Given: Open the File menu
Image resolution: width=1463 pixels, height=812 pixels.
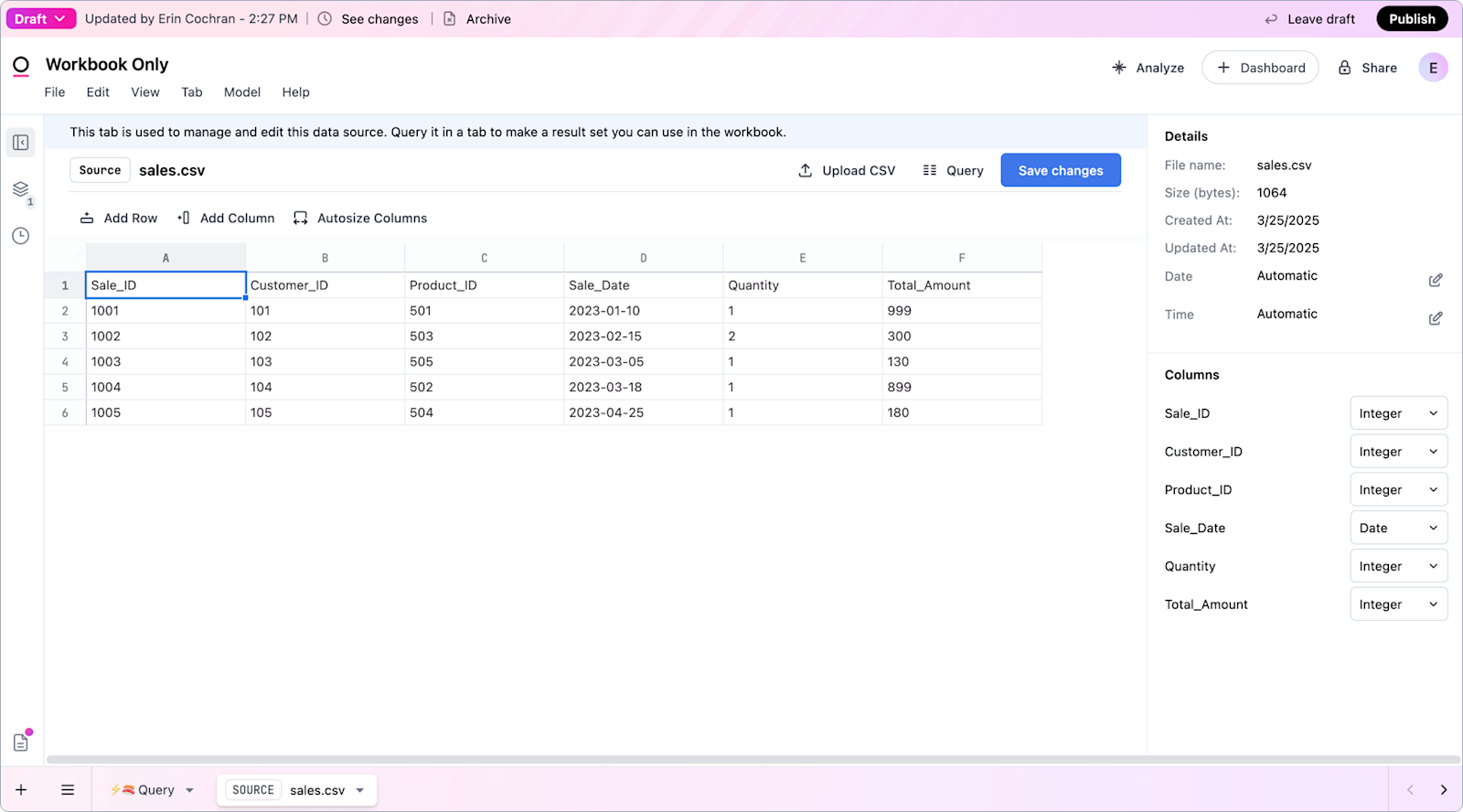Looking at the screenshot, I should pyautogui.click(x=55, y=92).
